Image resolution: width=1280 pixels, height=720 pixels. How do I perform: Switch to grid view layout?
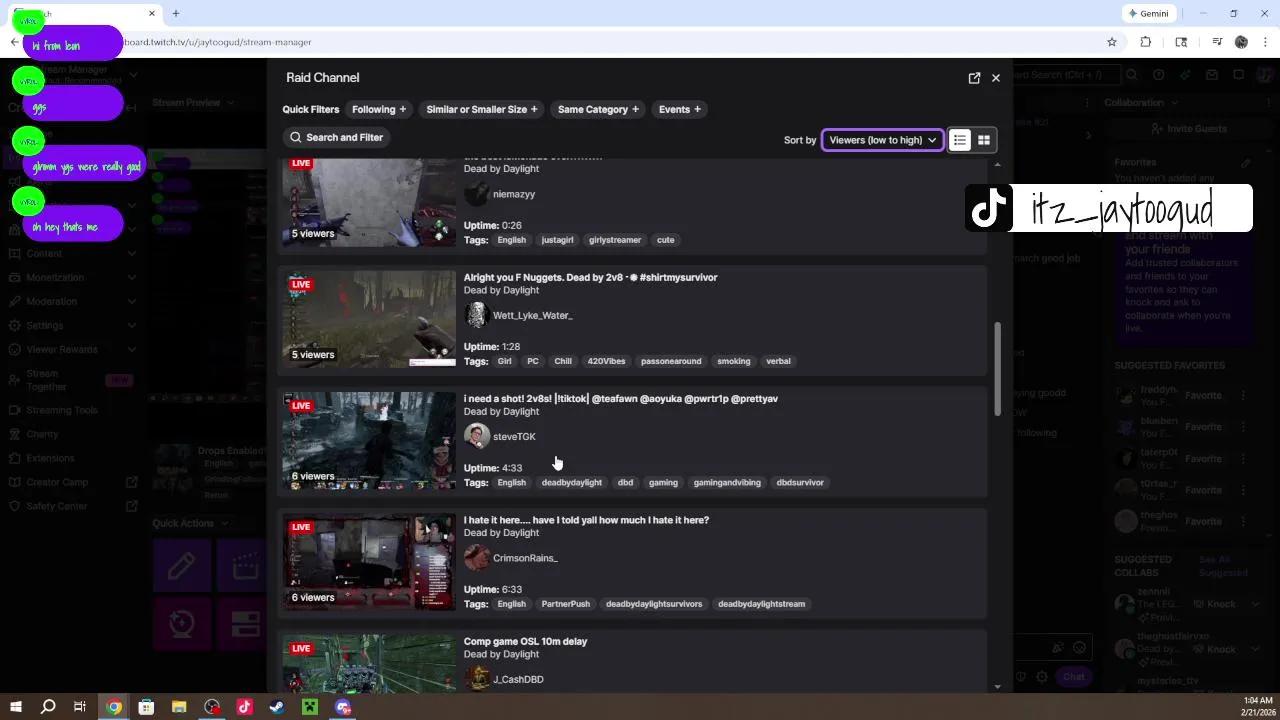click(x=984, y=140)
